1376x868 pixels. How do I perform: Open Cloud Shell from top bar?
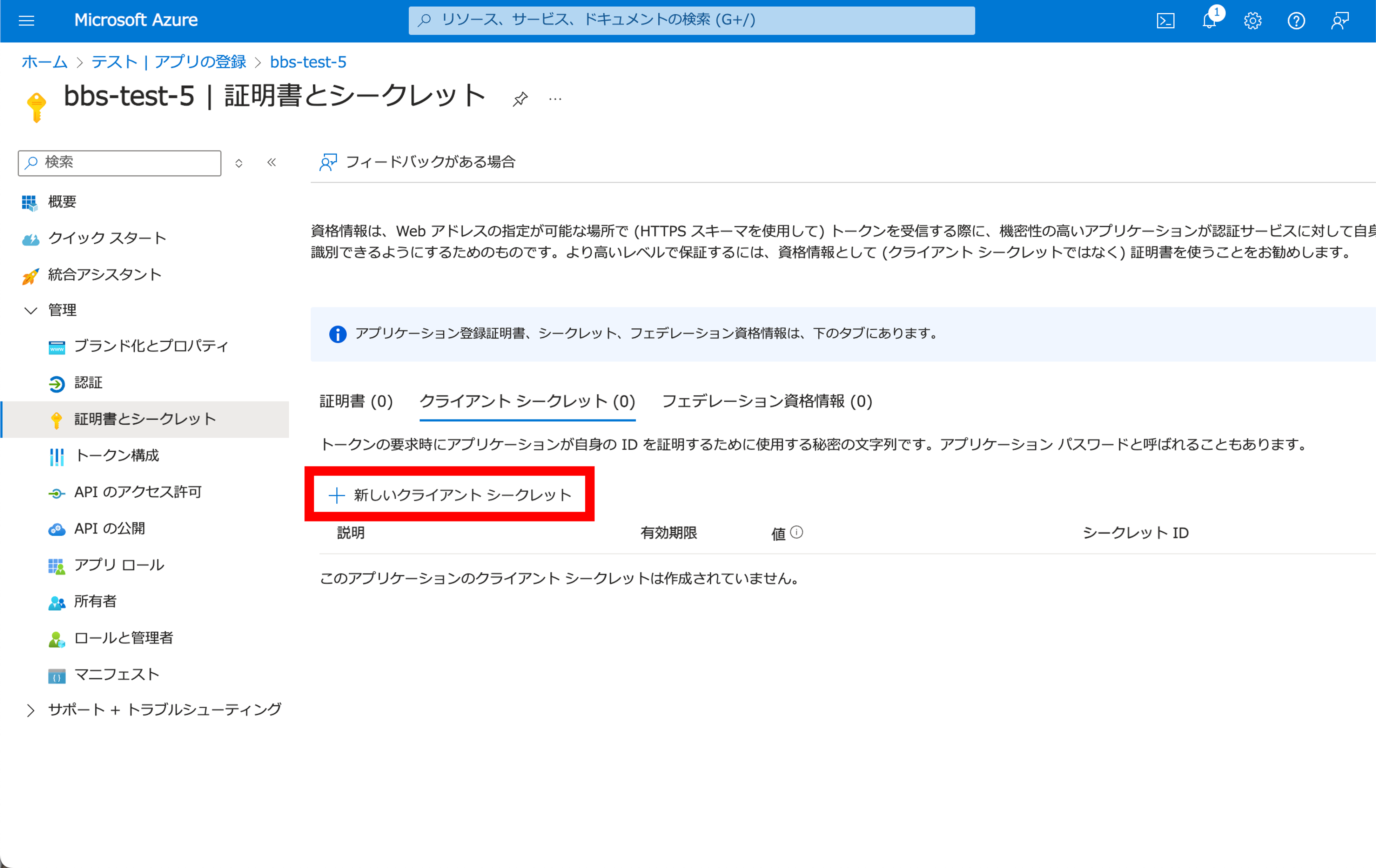1165,21
